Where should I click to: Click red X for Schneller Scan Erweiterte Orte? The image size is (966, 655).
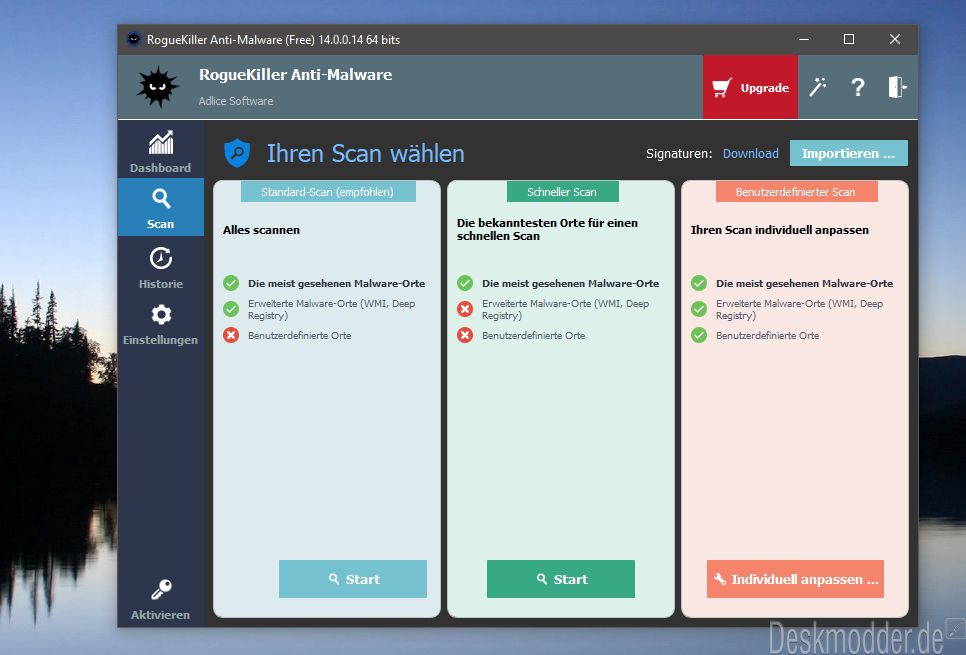(x=465, y=309)
